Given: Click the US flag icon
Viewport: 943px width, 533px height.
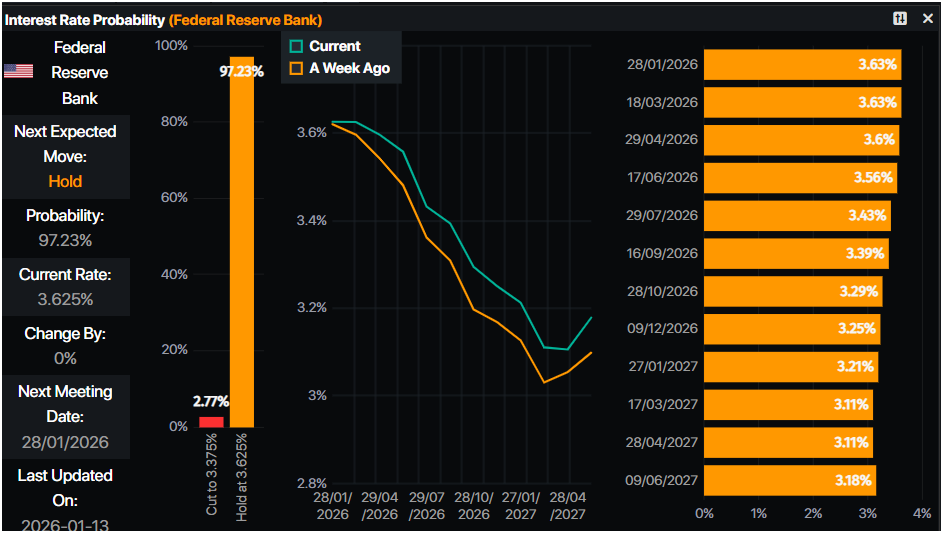Looking at the screenshot, I should pos(18,71).
